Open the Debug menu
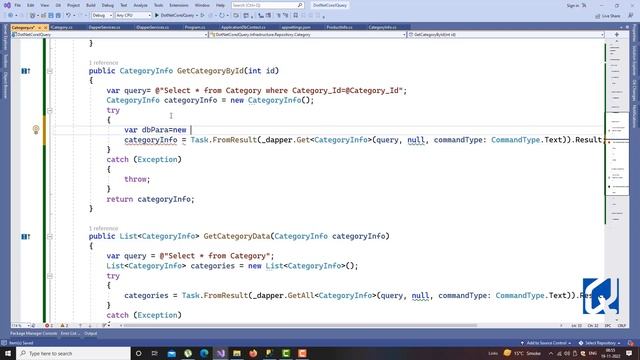 tap(108, 5)
